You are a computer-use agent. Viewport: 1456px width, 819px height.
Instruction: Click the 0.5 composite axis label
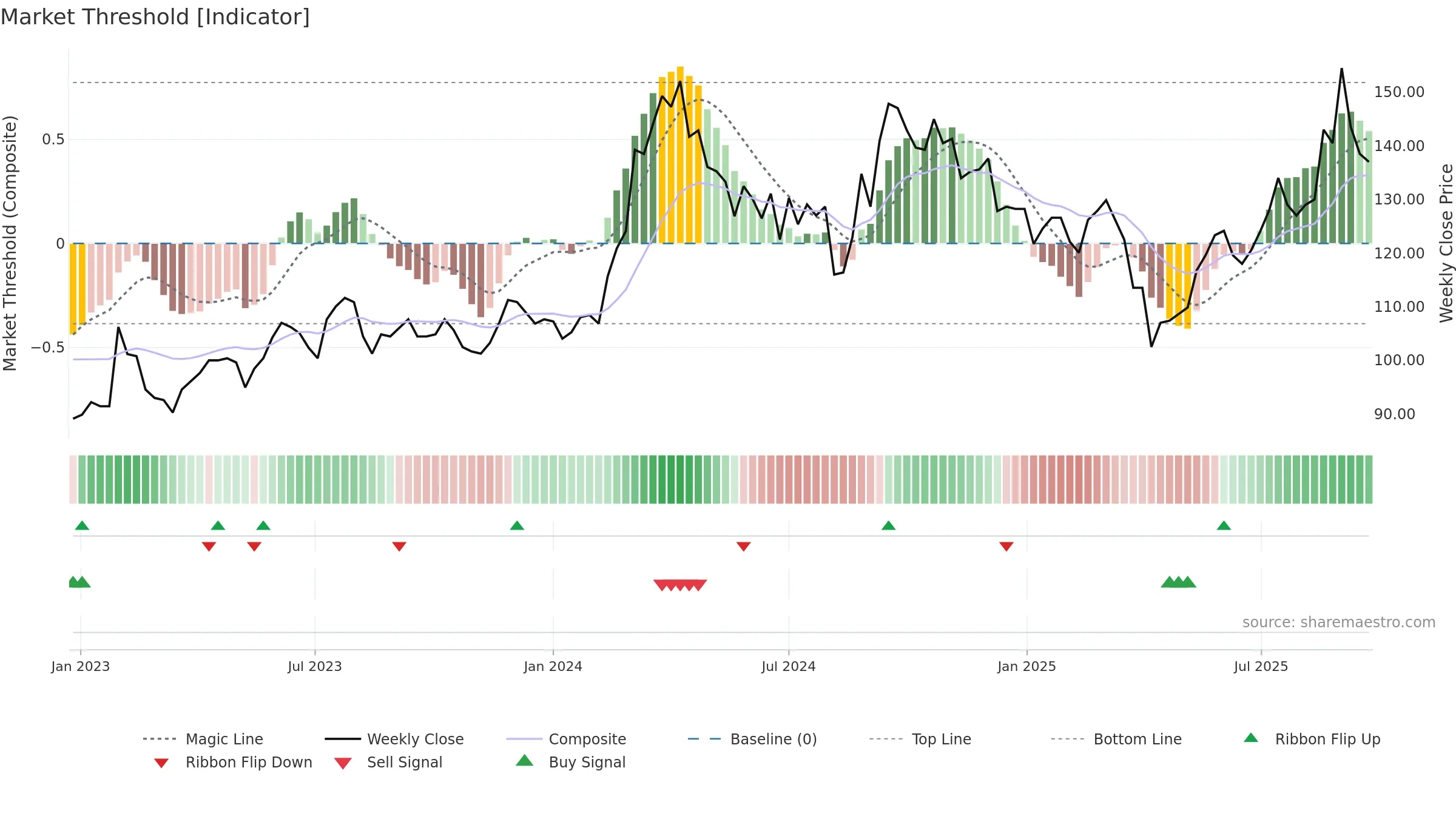click(53, 140)
